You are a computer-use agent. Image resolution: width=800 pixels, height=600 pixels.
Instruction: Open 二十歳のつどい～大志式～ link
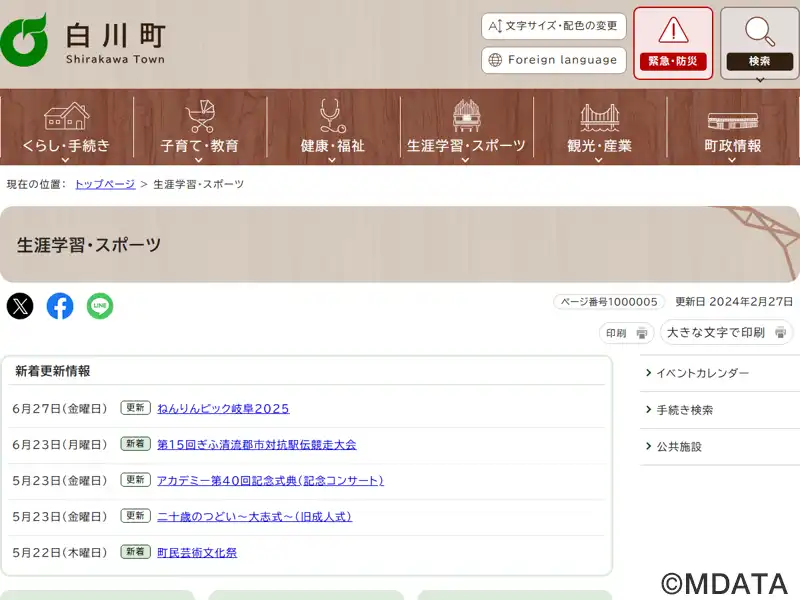(255, 517)
